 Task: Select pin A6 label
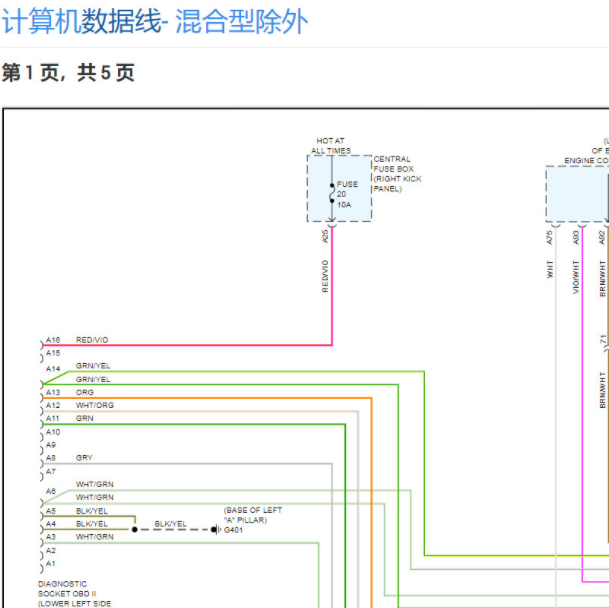(x=51, y=491)
